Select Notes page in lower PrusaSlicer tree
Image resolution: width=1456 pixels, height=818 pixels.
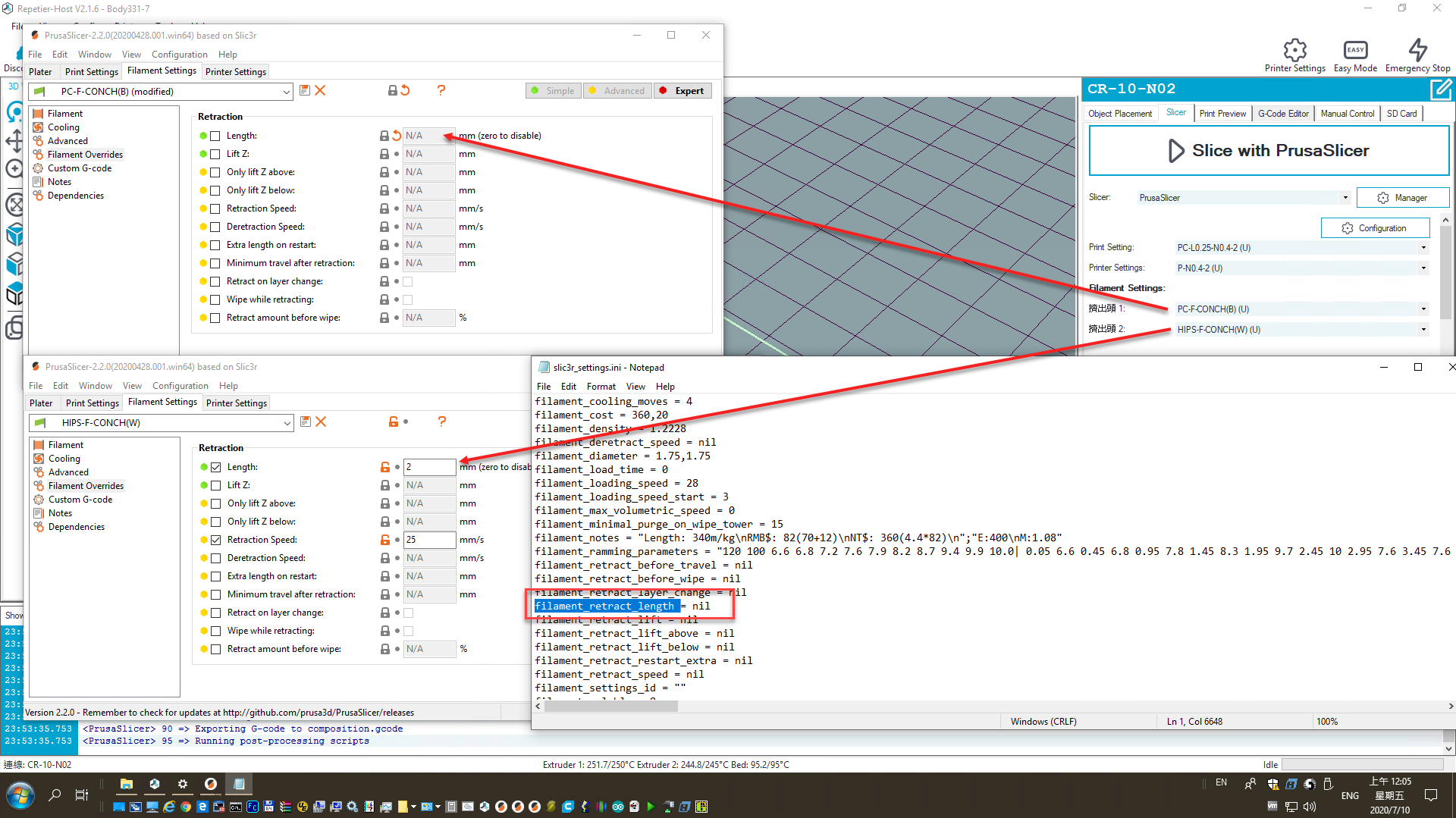pyautogui.click(x=60, y=513)
